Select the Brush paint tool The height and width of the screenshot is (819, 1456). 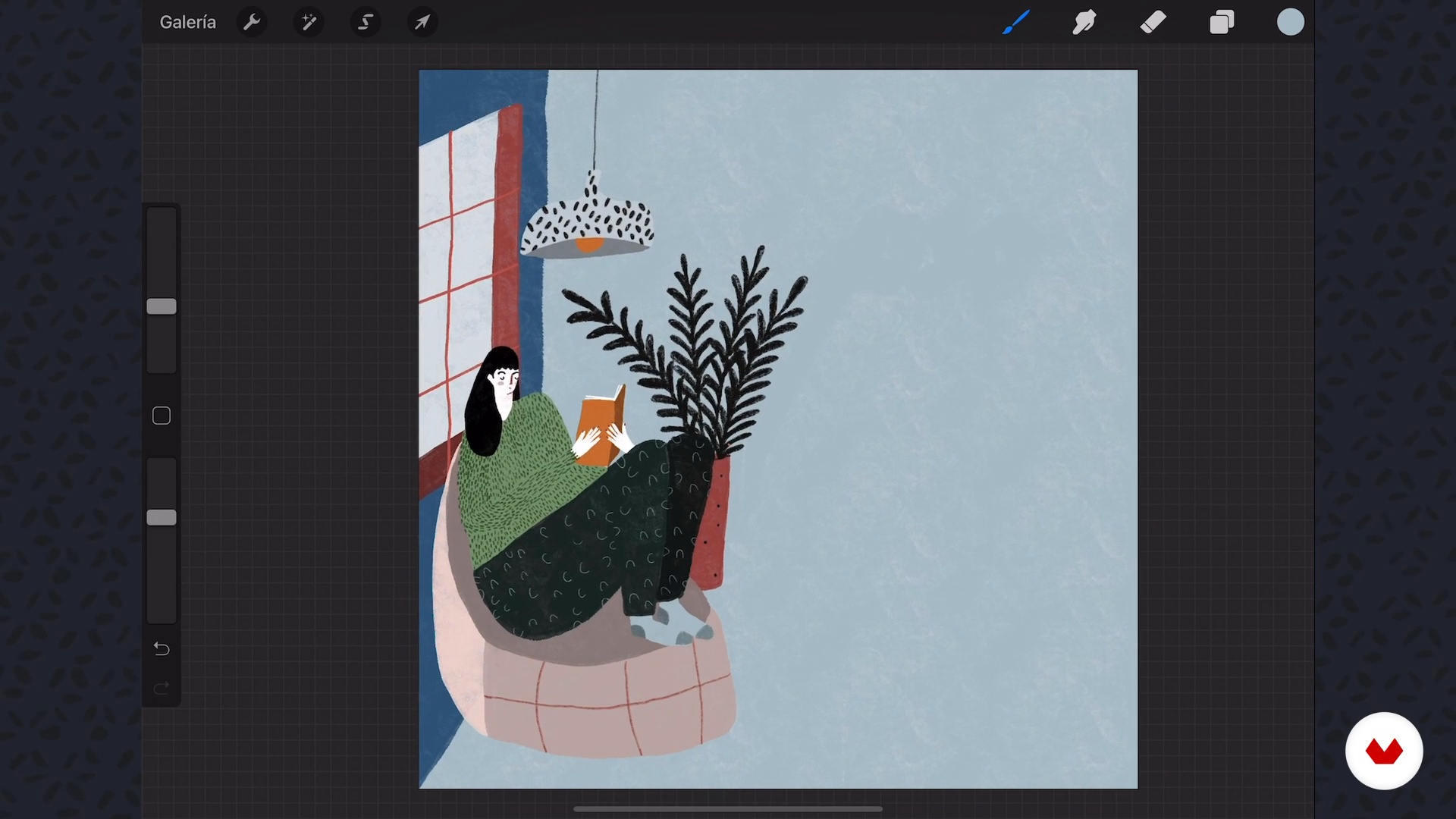point(1016,23)
